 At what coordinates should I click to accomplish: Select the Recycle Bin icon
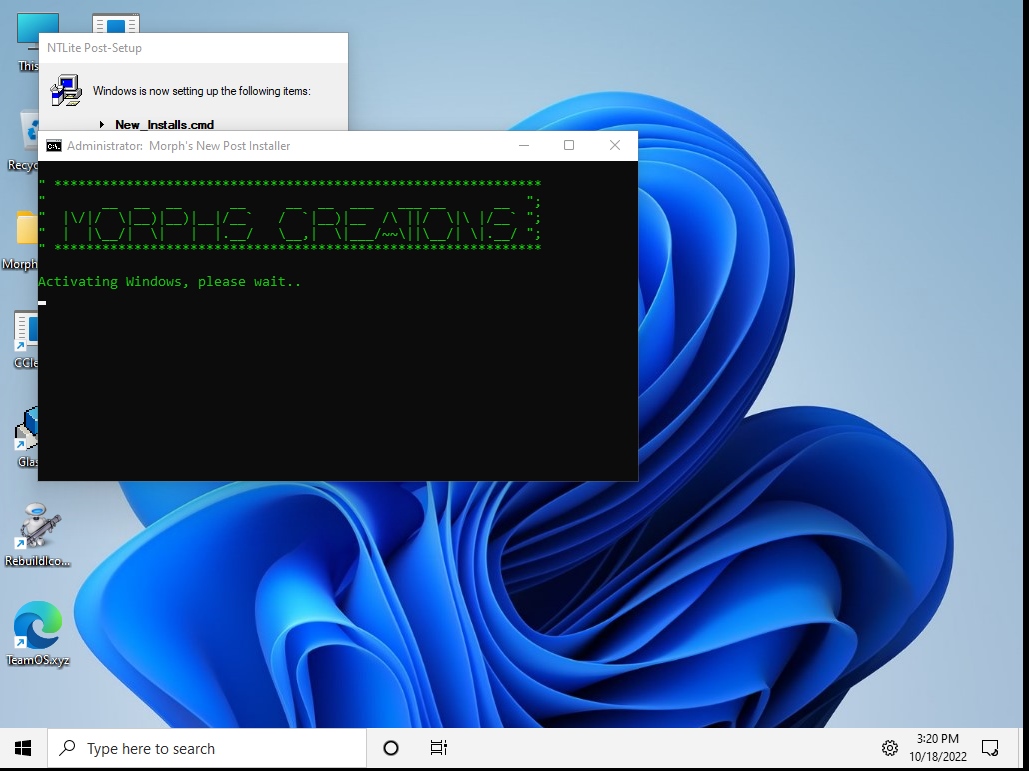pos(23,141)
